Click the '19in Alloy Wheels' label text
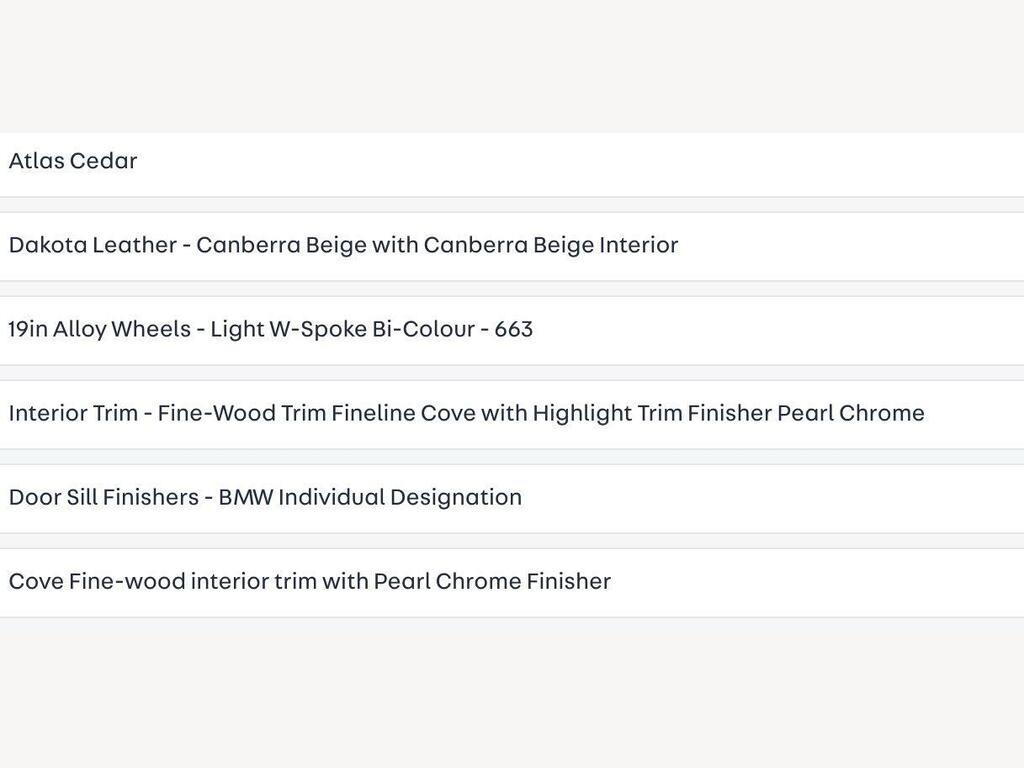This screenshot has width=1024, height=768. click(100, 329)
